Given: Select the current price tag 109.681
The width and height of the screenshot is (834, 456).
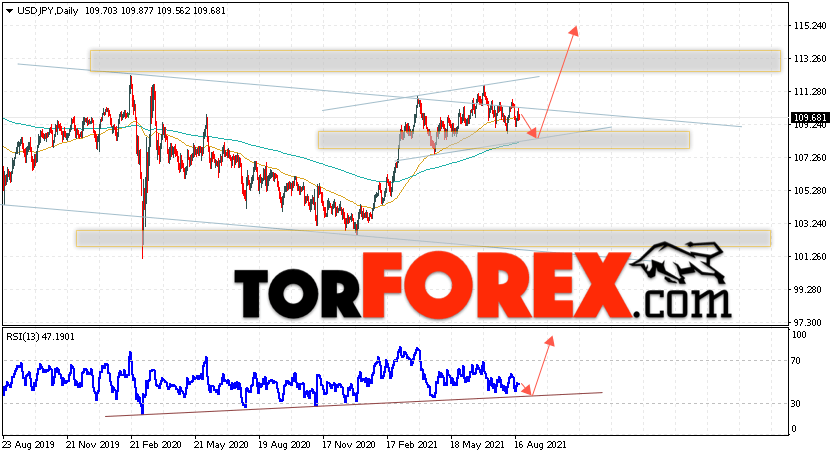Looking at the screenshot, I should click(810, 118).
